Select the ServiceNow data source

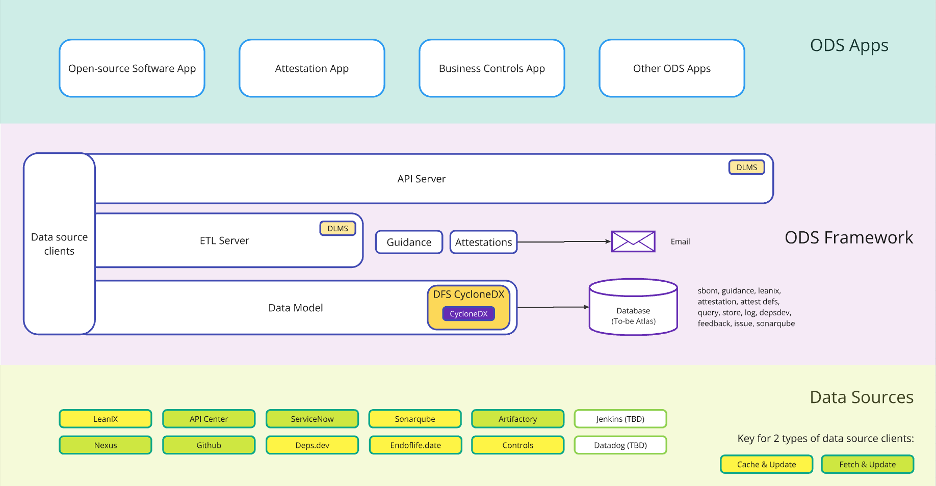312,419
